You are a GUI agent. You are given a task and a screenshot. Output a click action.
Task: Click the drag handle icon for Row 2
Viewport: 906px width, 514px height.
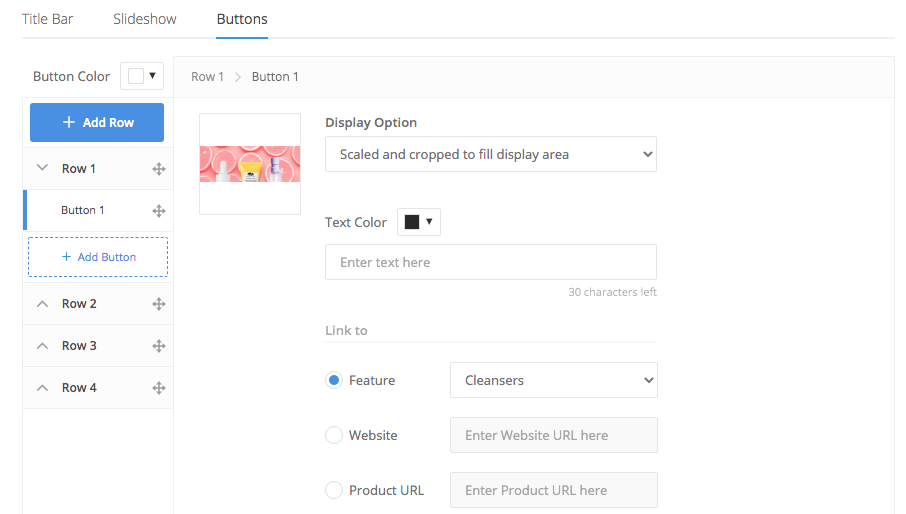[158, 304]
